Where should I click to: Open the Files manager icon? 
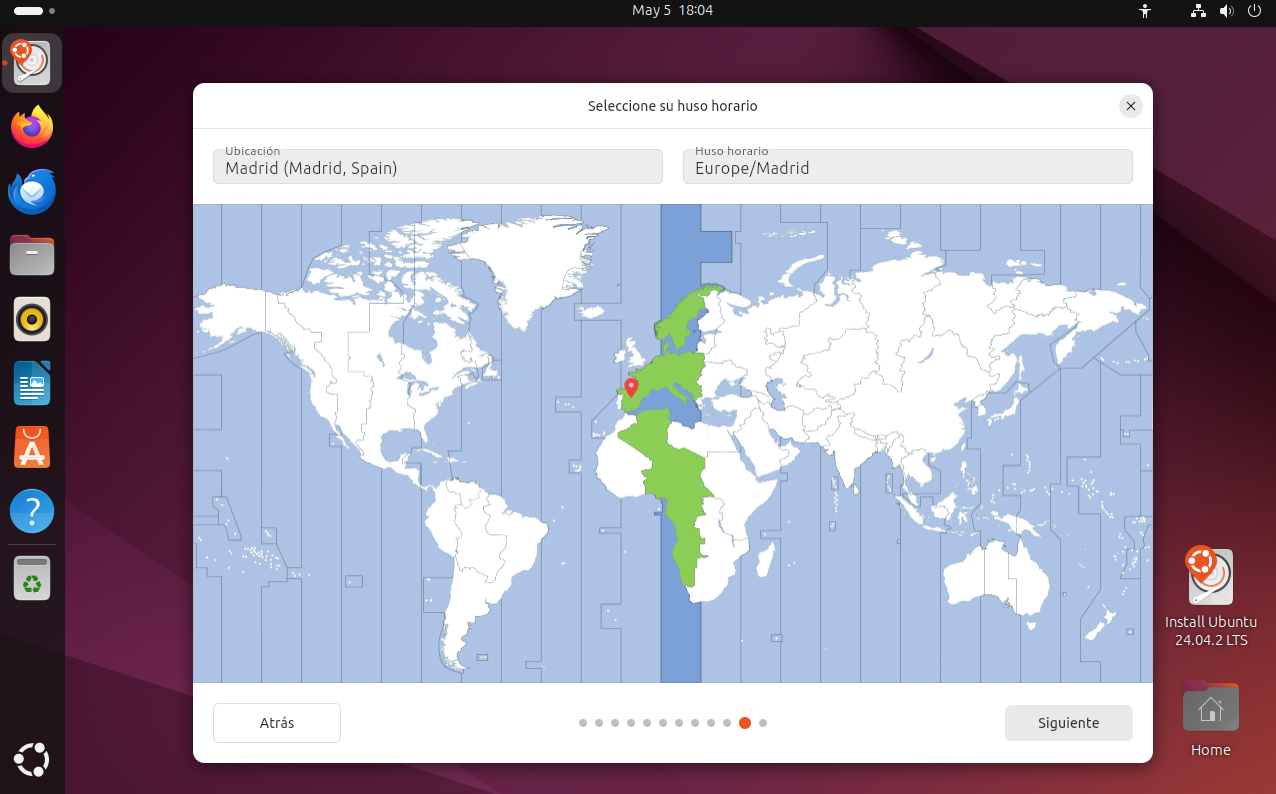[32, 256]
